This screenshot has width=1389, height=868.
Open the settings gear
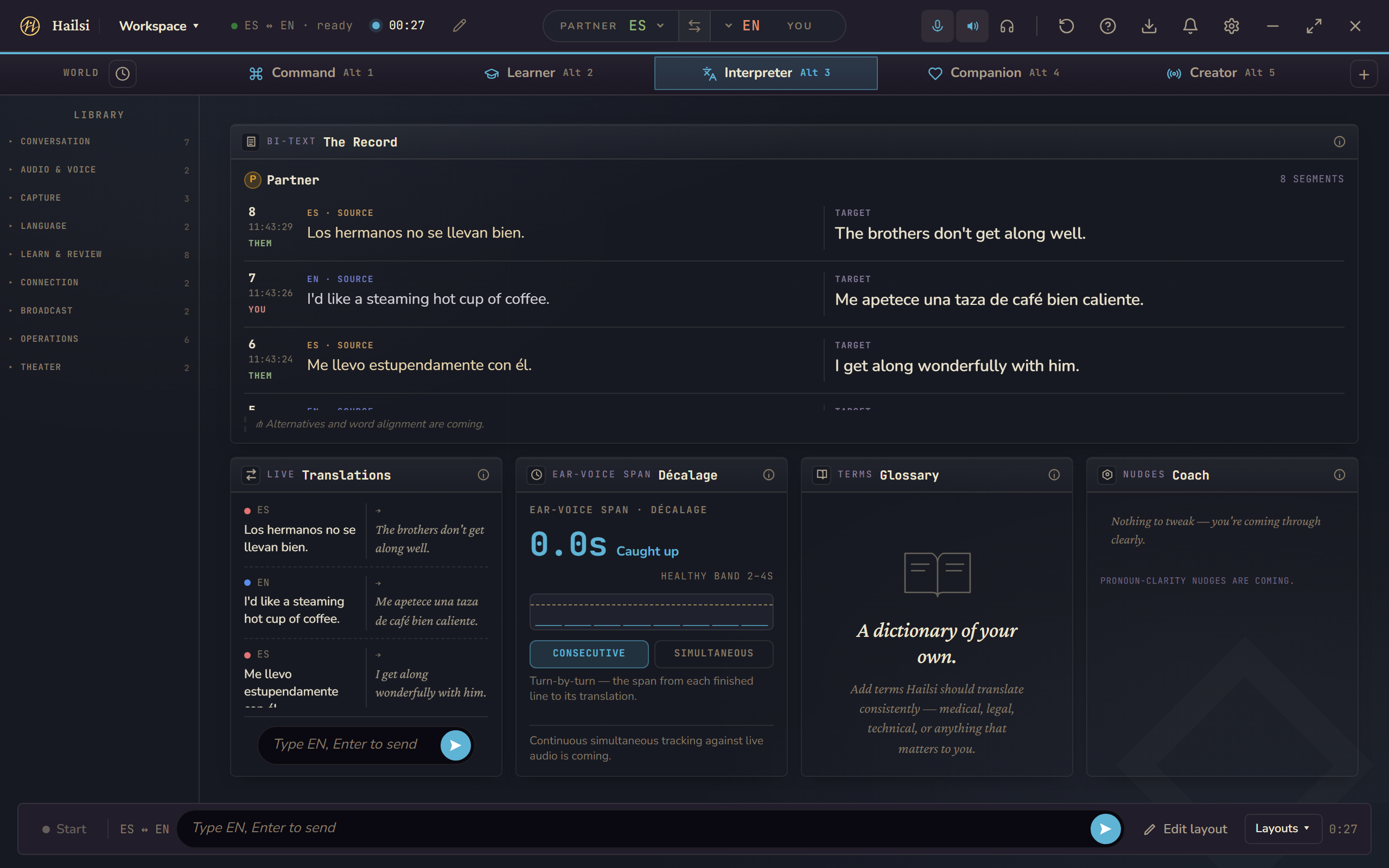click(1231, 26)
